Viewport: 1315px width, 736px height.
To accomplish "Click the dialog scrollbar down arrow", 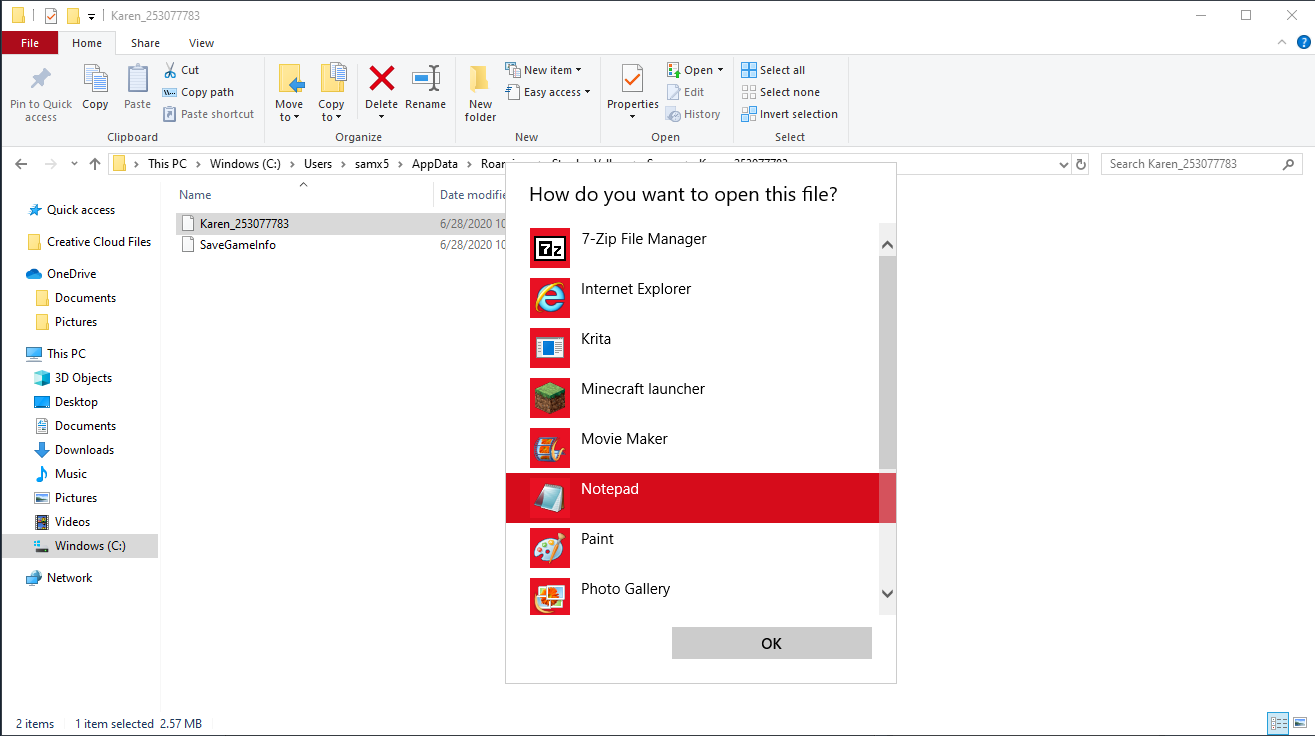I will click(x=887, y=594).
